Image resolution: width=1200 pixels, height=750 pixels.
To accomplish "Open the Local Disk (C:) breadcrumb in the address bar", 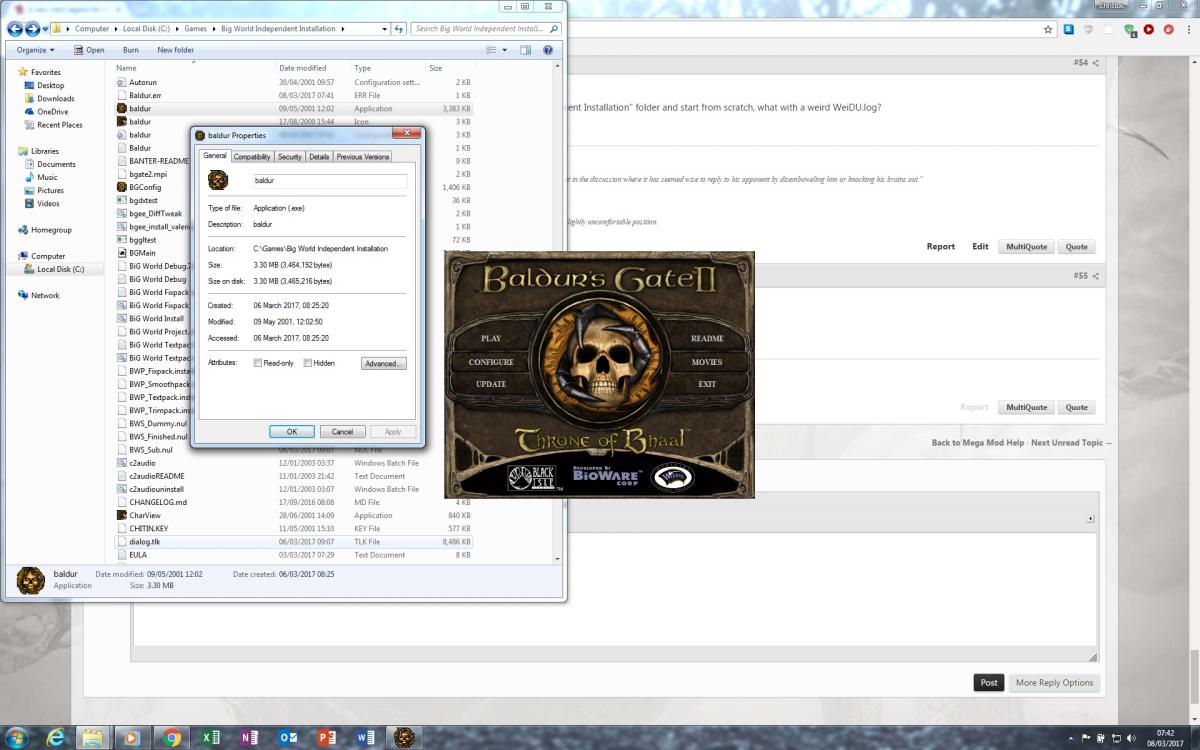I will 147,29.
